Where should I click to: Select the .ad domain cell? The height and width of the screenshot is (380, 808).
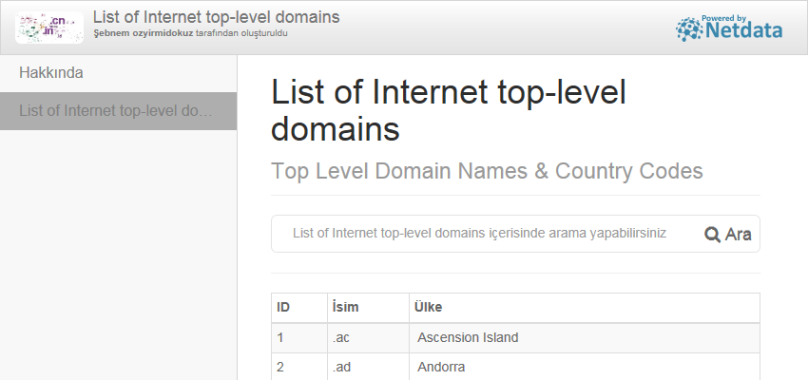pos(368,367)
